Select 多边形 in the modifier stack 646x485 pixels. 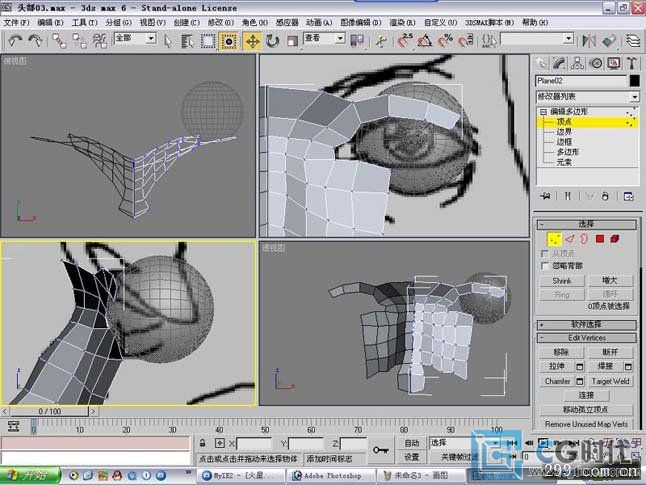568,152
